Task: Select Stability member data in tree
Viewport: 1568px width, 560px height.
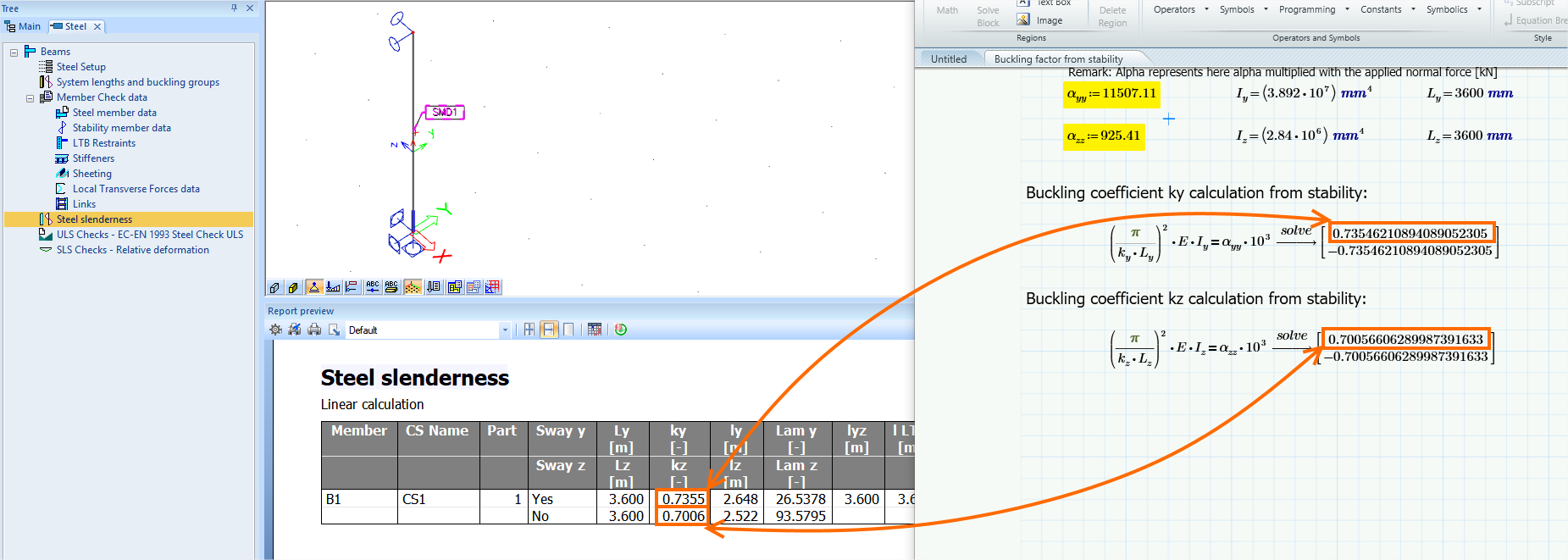Action: [x=121, y=128]
